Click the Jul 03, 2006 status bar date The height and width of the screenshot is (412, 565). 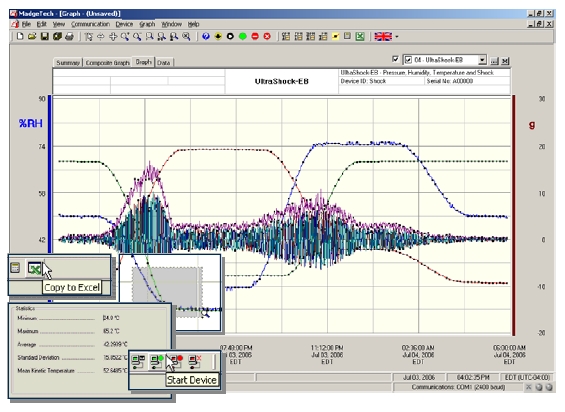coord(419,377)
